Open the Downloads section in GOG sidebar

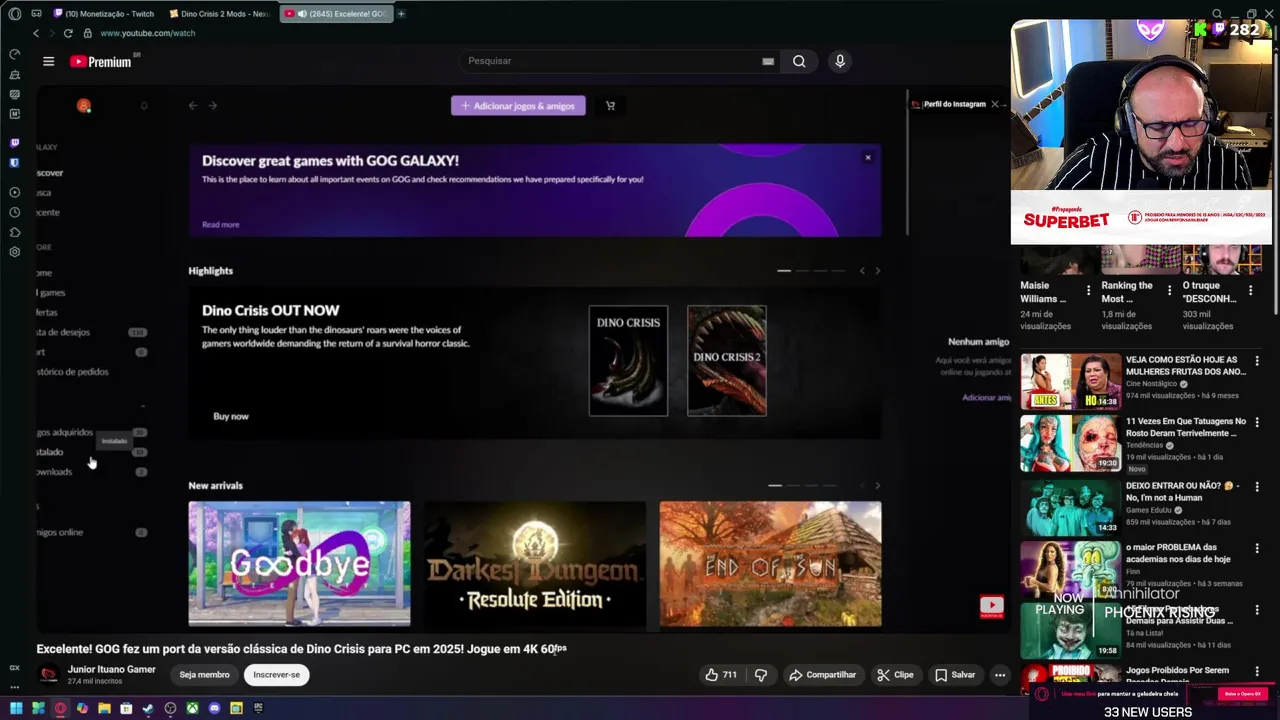[x=54, y=472]
